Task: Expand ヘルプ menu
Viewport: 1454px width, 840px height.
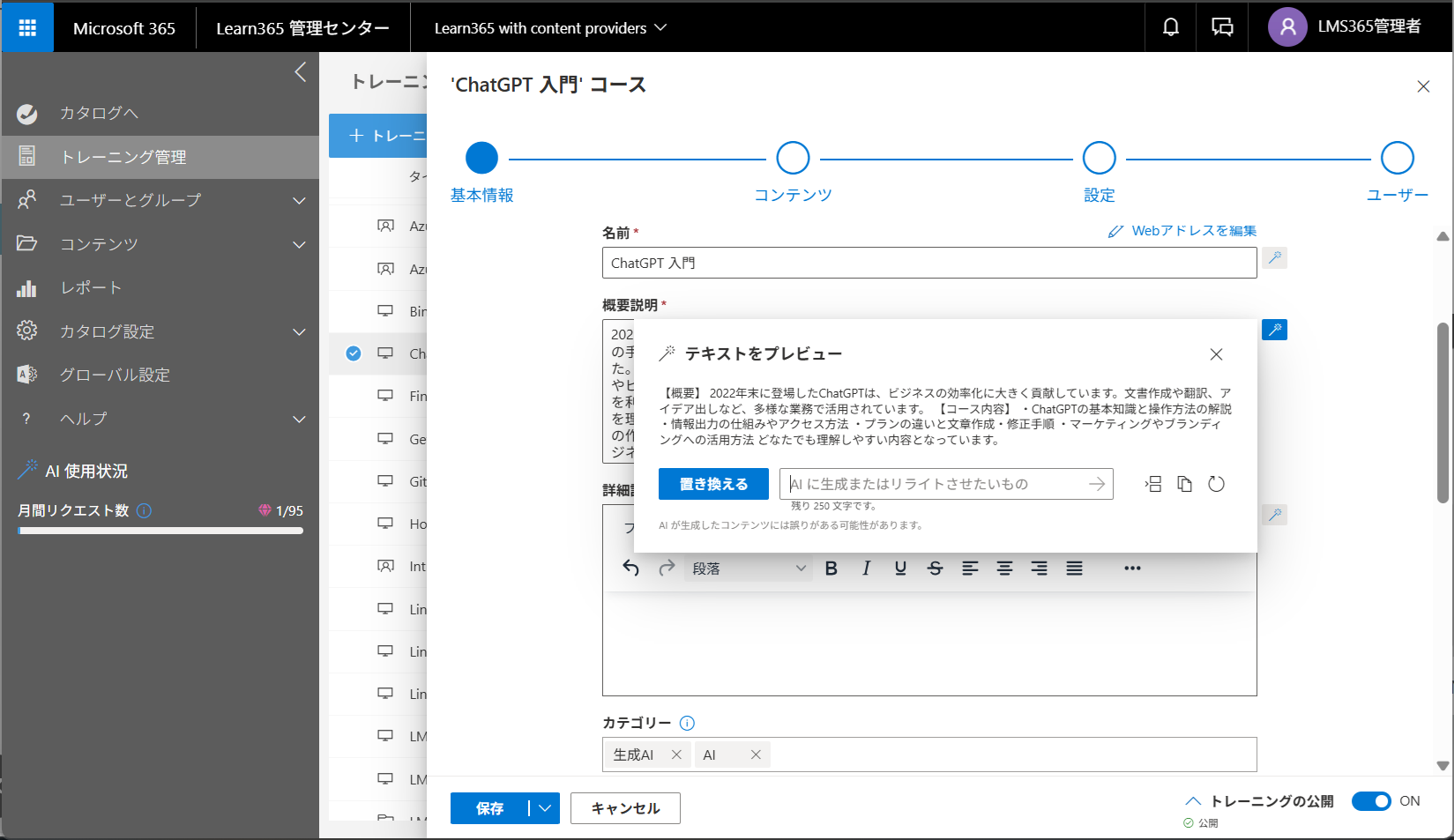Action: point(300,419)
